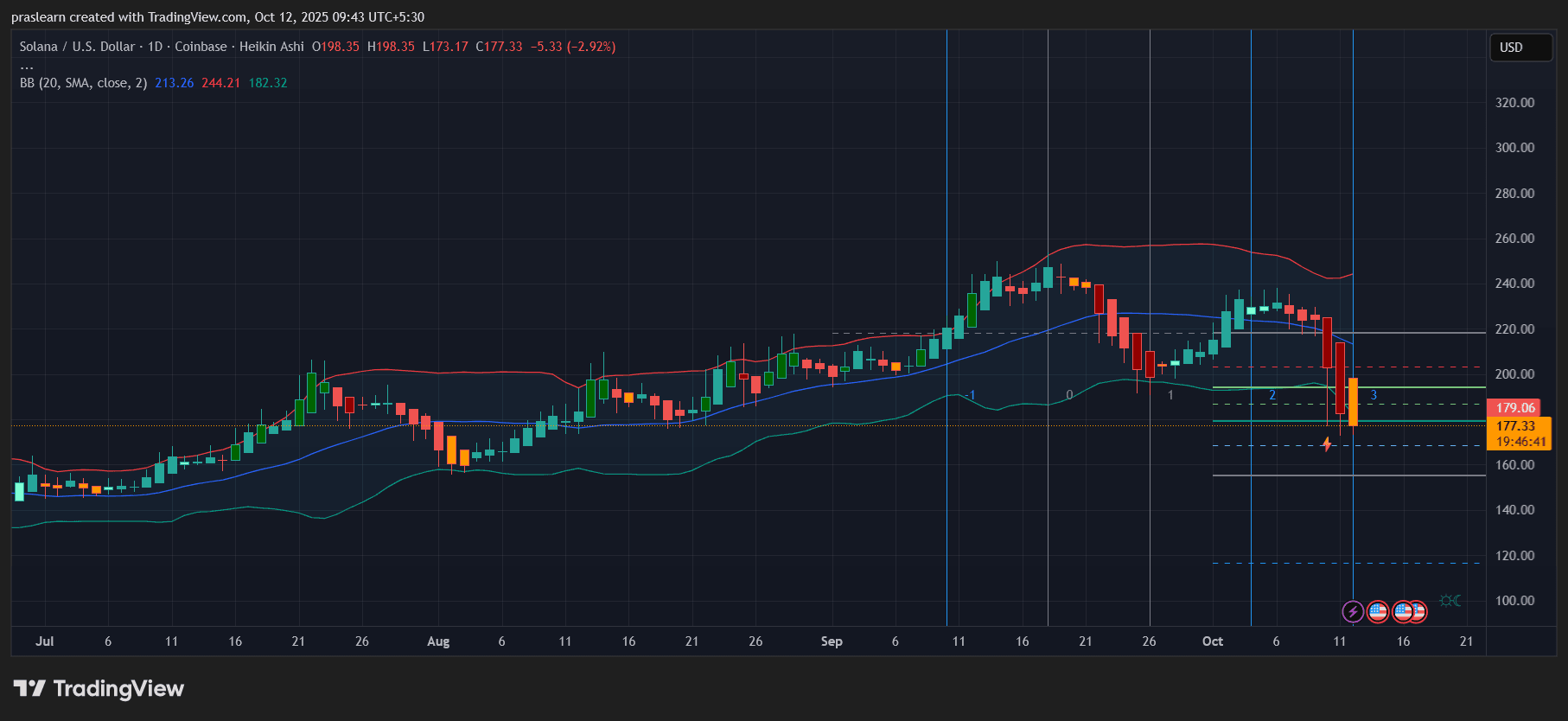1568x721 pixels.
Task: Click the purple lightning event icon
Action: coord(1353,612)
